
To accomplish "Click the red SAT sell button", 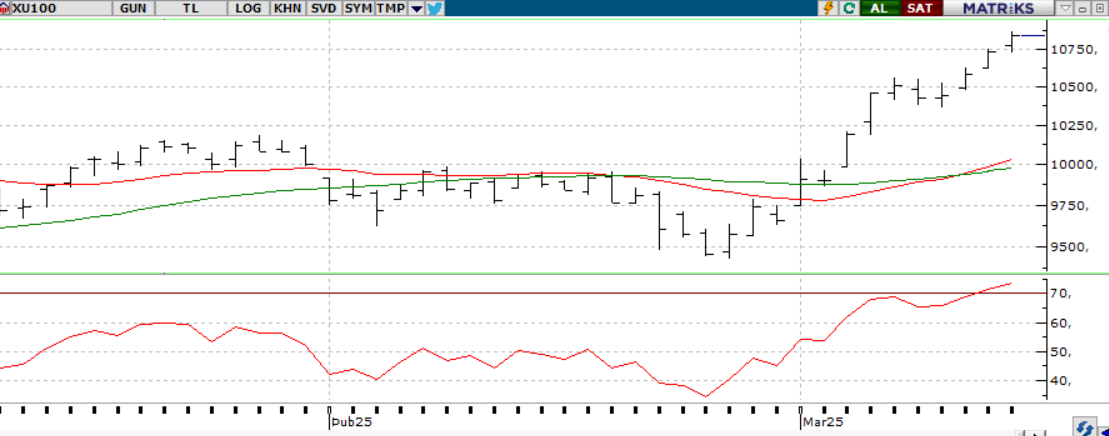I will 920,8.
